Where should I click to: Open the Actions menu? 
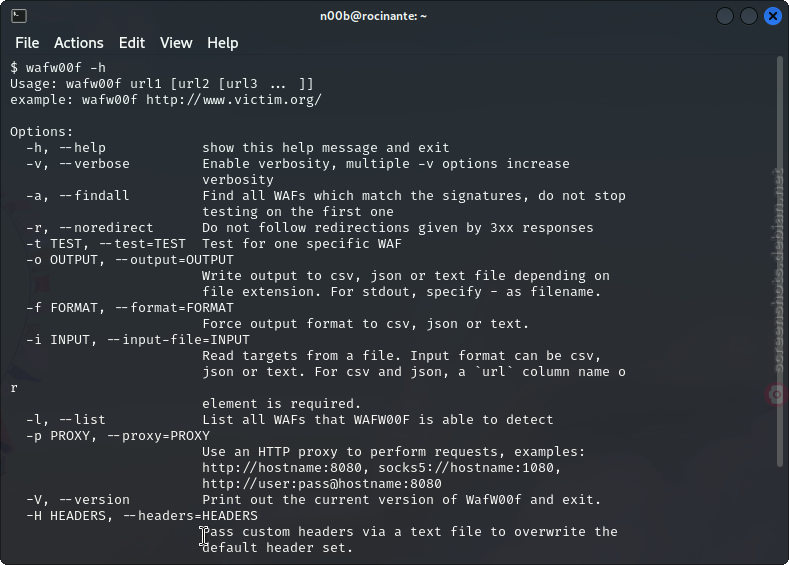(78, 43)
